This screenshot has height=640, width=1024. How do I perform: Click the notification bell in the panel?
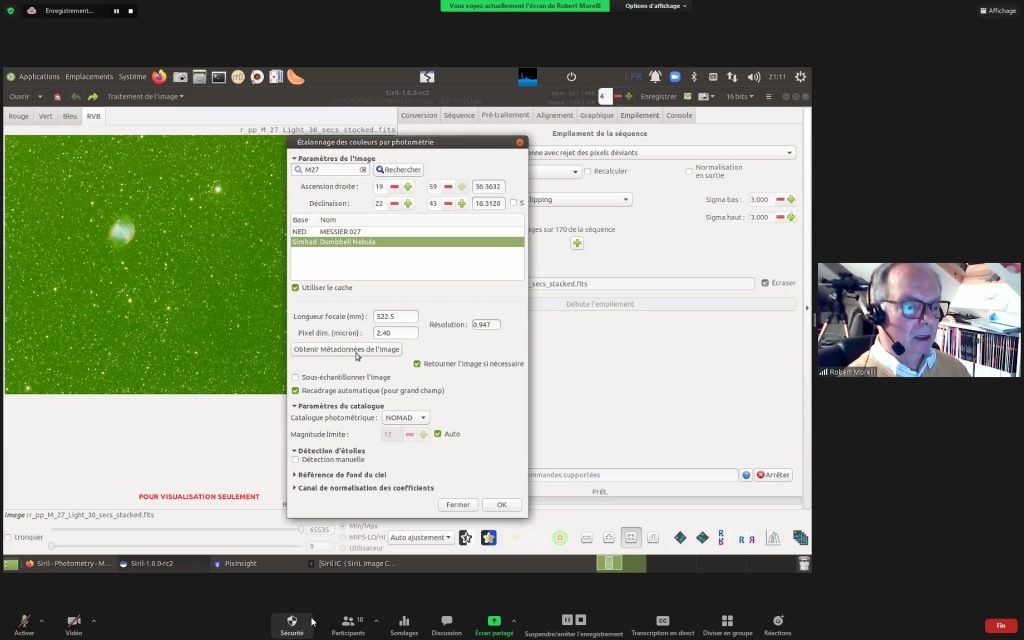(655, 76)
